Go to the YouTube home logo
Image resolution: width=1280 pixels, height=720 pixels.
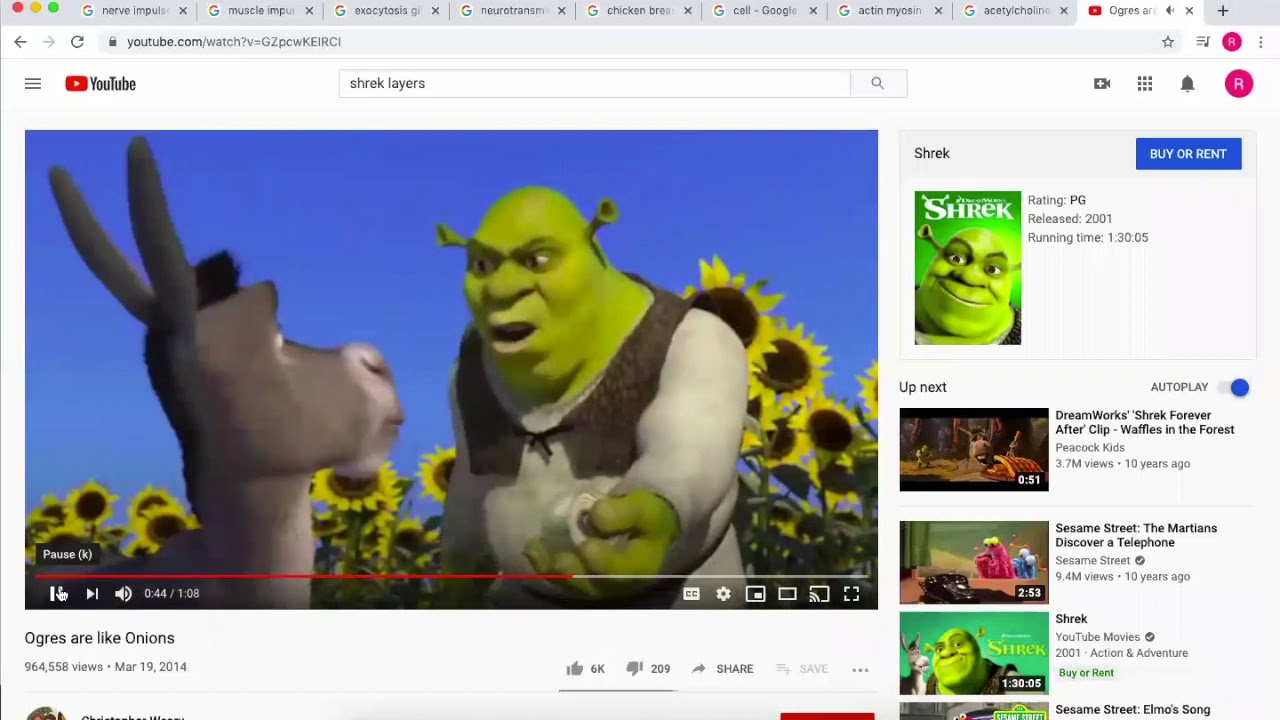pyautogui.click(x=100, y=84)
